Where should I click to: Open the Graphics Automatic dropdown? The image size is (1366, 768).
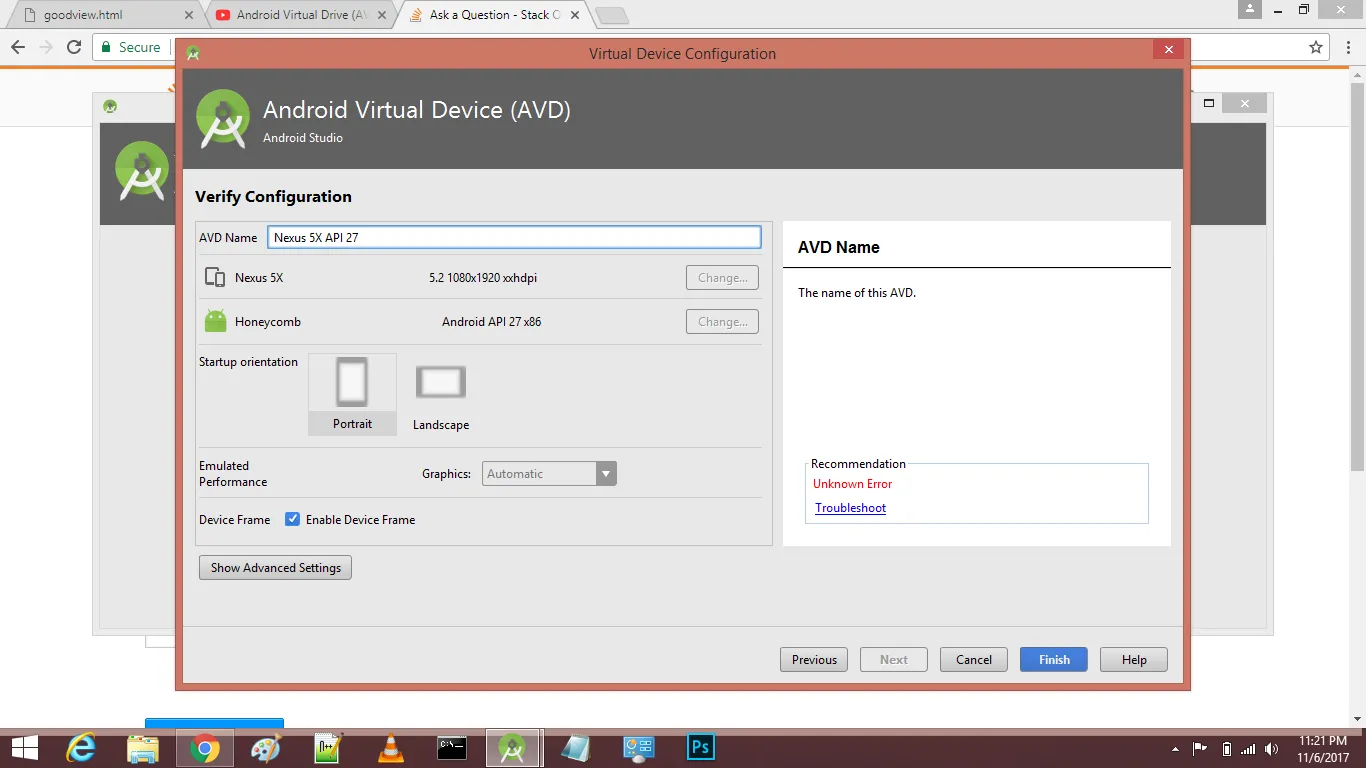pos(549,474)
